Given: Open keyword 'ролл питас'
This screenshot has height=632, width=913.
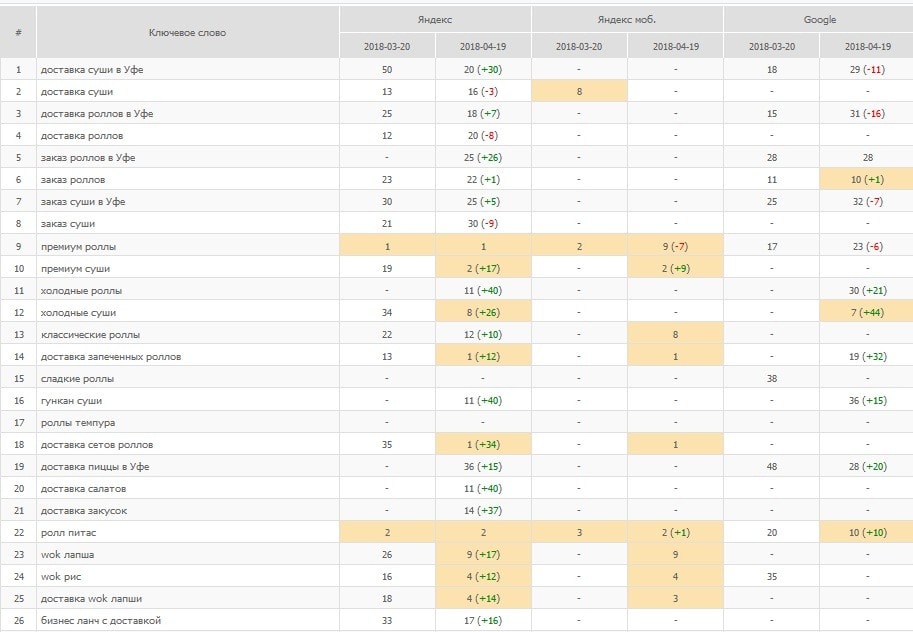Looking at the screenshot, I should click(x=68, y=533).
